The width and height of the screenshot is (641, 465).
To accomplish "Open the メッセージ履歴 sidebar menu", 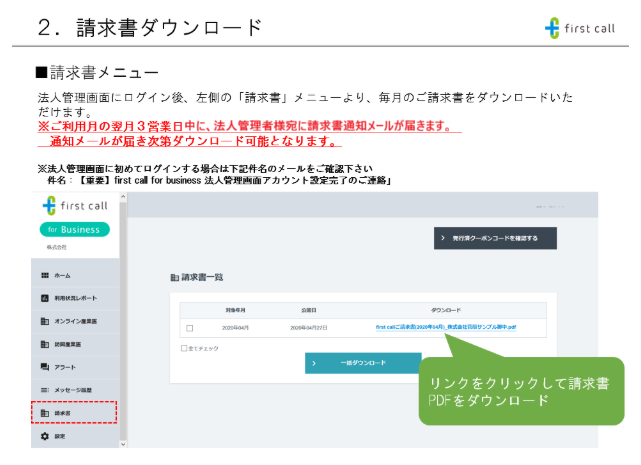I will [75, 390].
